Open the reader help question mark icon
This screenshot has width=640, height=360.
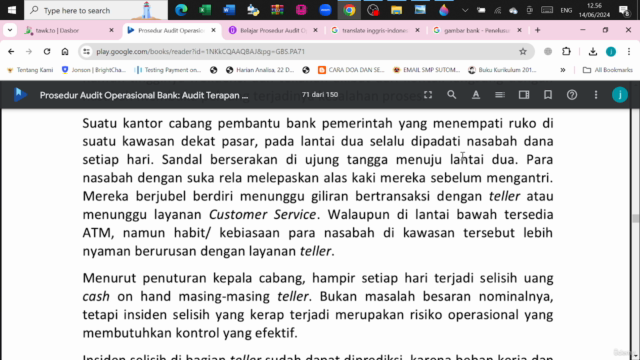coord(572,95)
